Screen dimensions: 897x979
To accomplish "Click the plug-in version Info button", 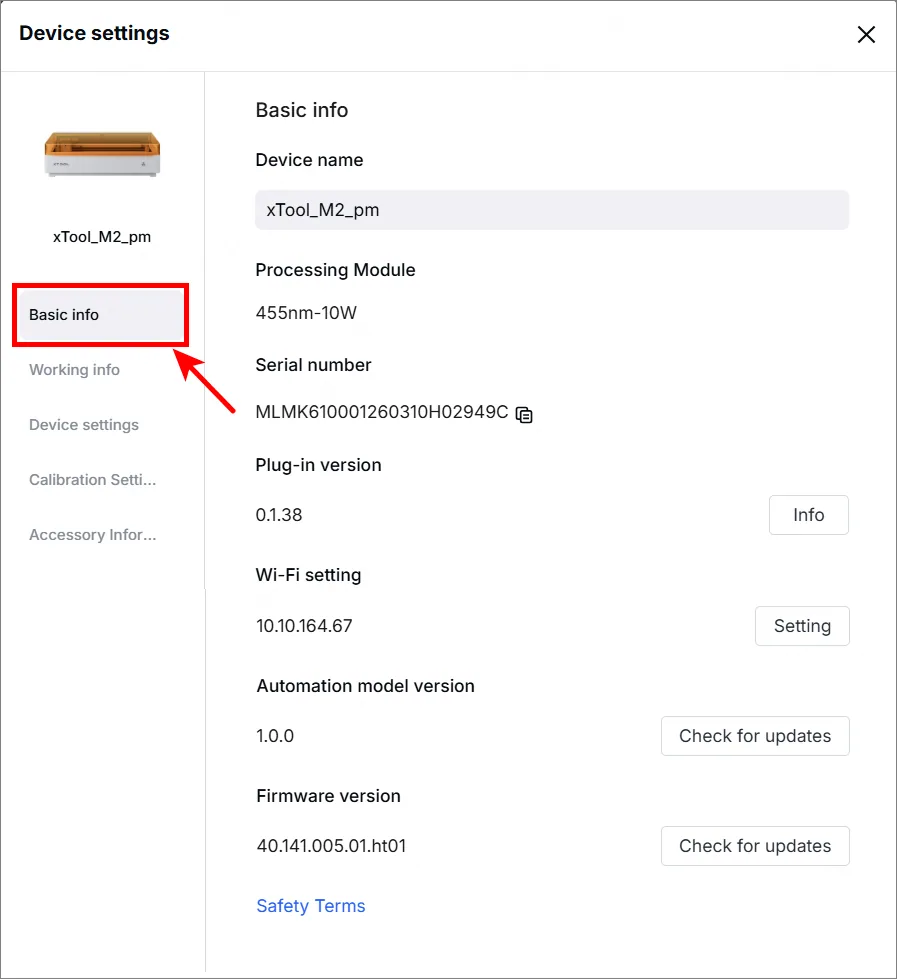I will click(x=808, y=514).
